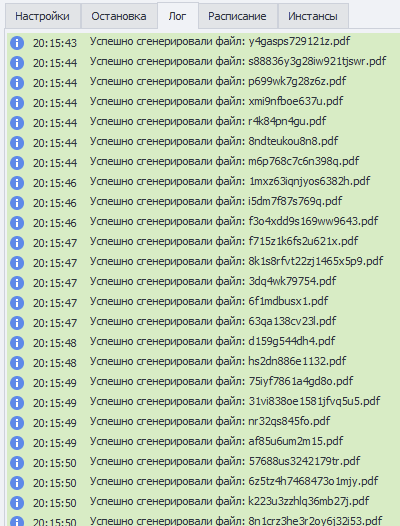Select log line 57688us3242179tr.pdf
Image resolution: width=400 pixels, height=526 pixels.
(x=203, y=463)
